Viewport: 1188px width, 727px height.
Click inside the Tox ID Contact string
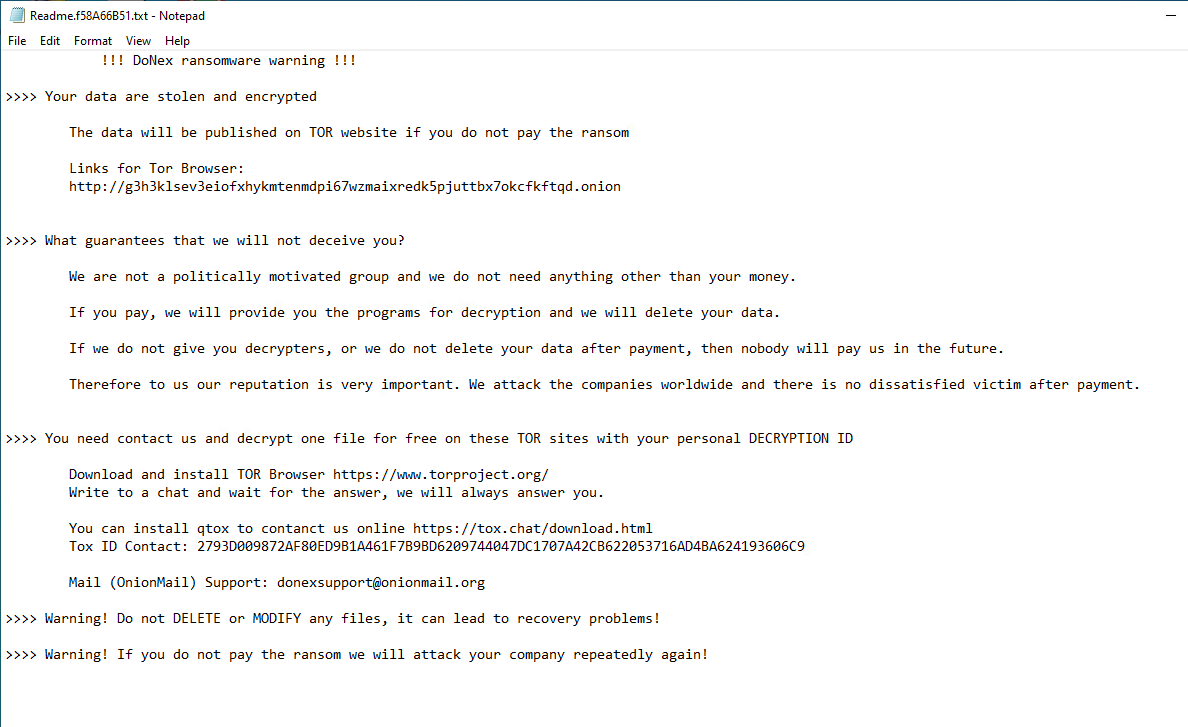click(501, 547)
